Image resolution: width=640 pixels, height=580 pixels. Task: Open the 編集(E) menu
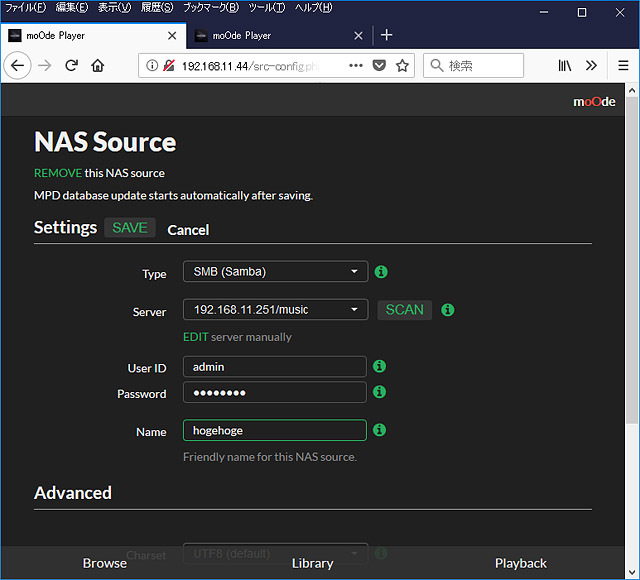tap(72, 8)
